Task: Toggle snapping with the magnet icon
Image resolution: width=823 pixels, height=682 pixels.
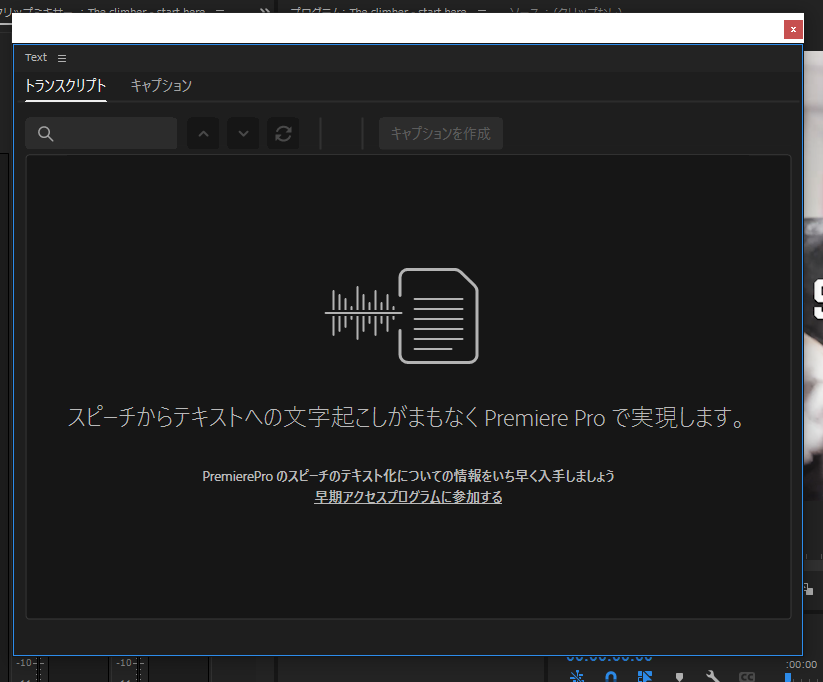Action: [x=610, y=676]
